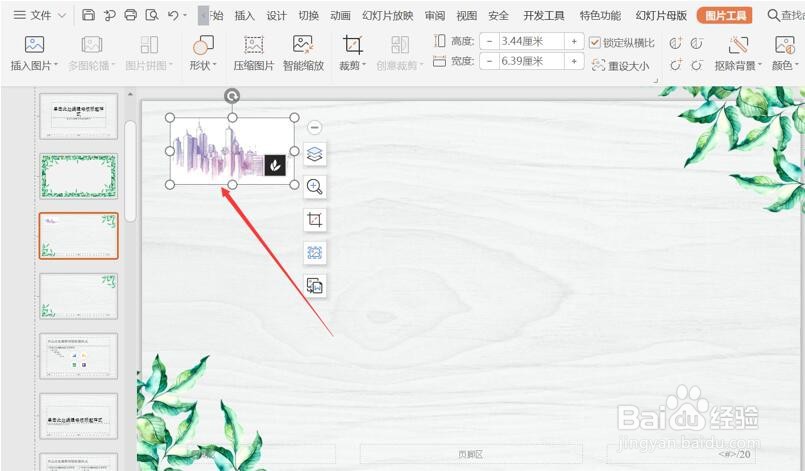Click the 插入图片 icon
The width and height of the screenshot is (805, 471).
[x=34, y=45]
